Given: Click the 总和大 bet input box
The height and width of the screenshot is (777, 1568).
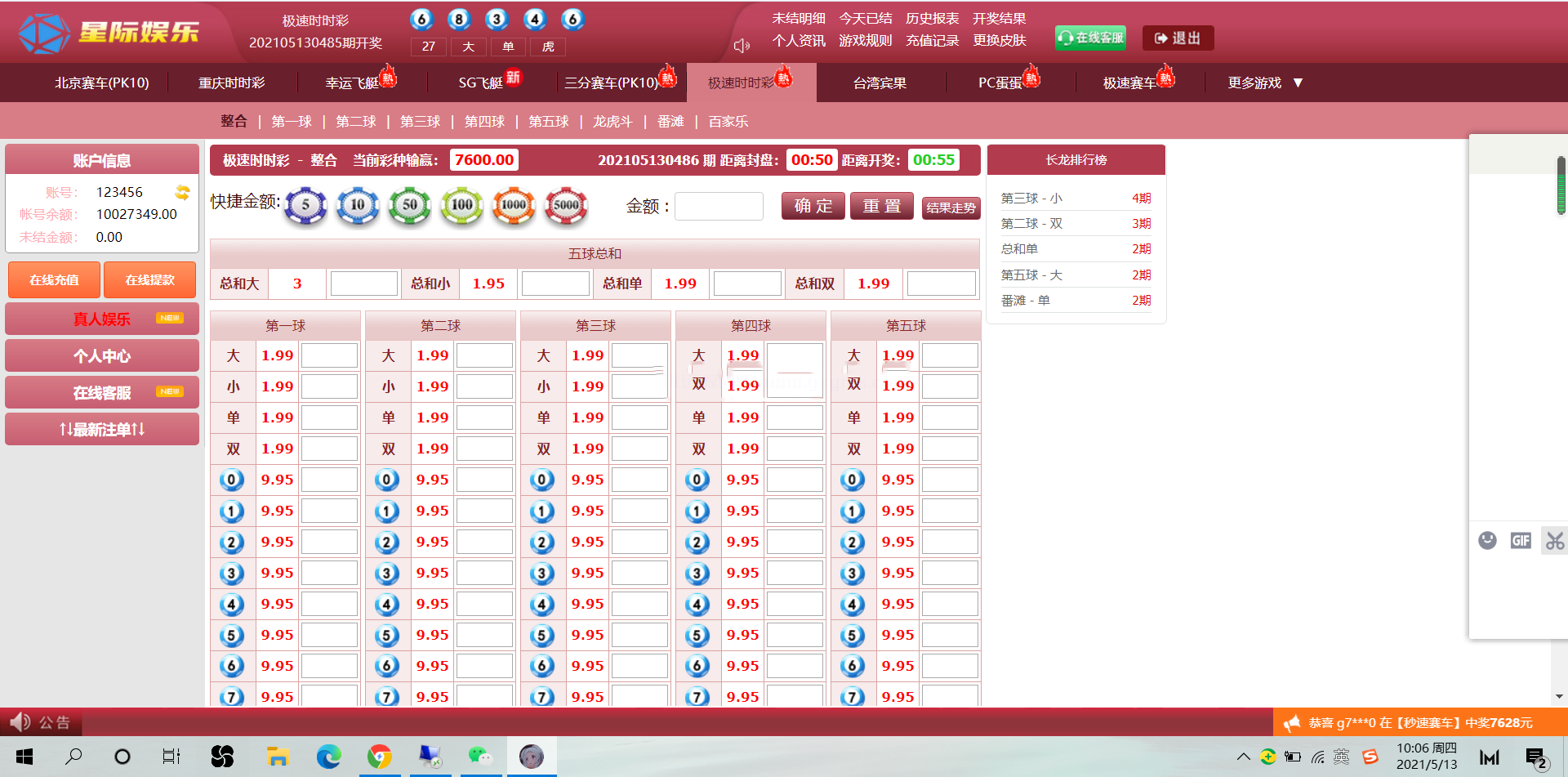Looking at the screenshot, I should click(363, 284).
